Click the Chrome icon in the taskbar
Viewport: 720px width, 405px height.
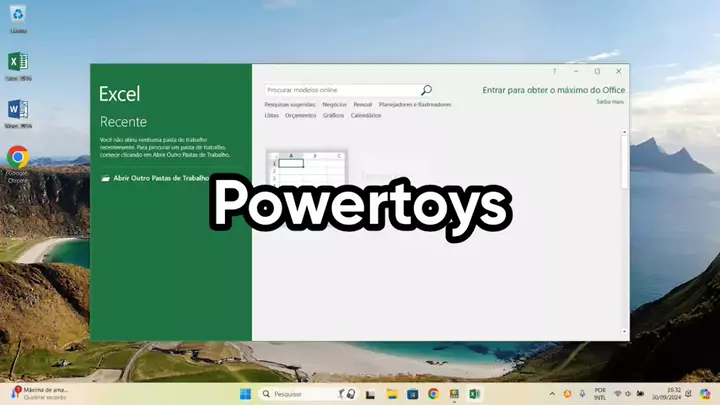[x=433, y=394]
